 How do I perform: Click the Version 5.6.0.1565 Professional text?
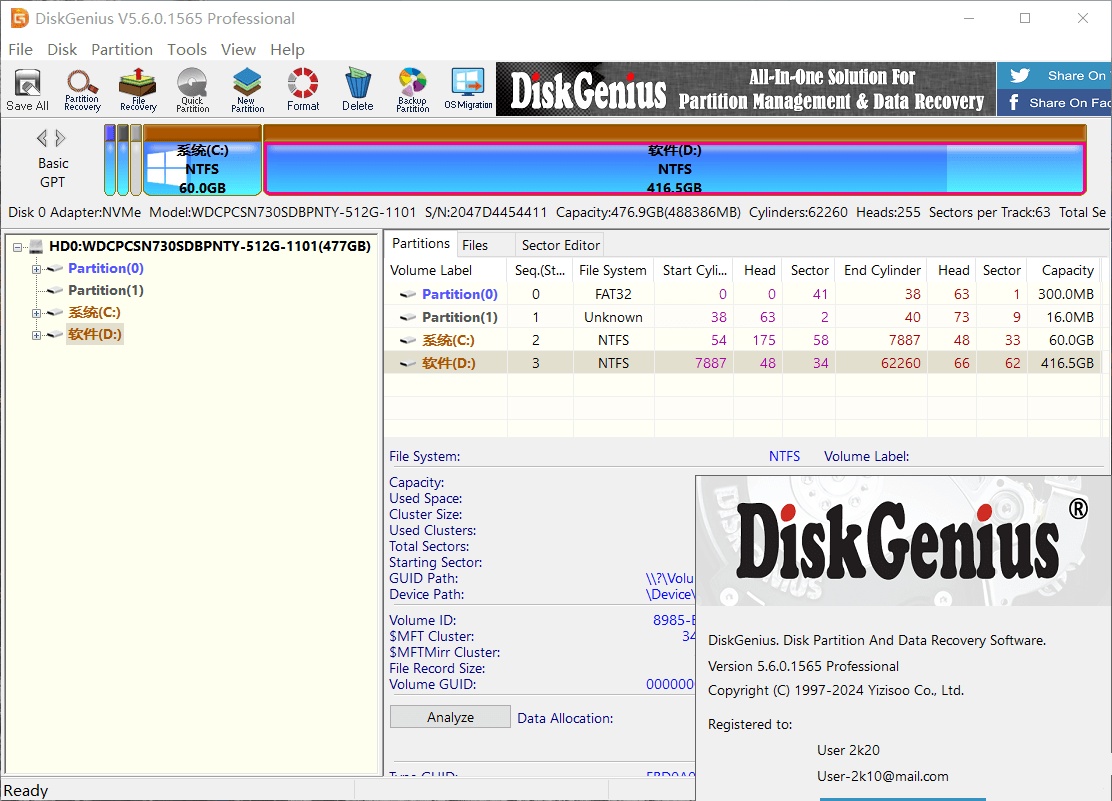(x=803, y=666)
